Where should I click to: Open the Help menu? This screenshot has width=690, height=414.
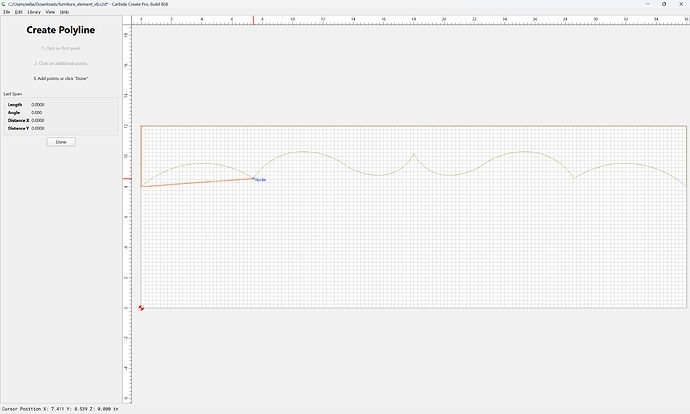pyautogui.click(x=64, y=12)
